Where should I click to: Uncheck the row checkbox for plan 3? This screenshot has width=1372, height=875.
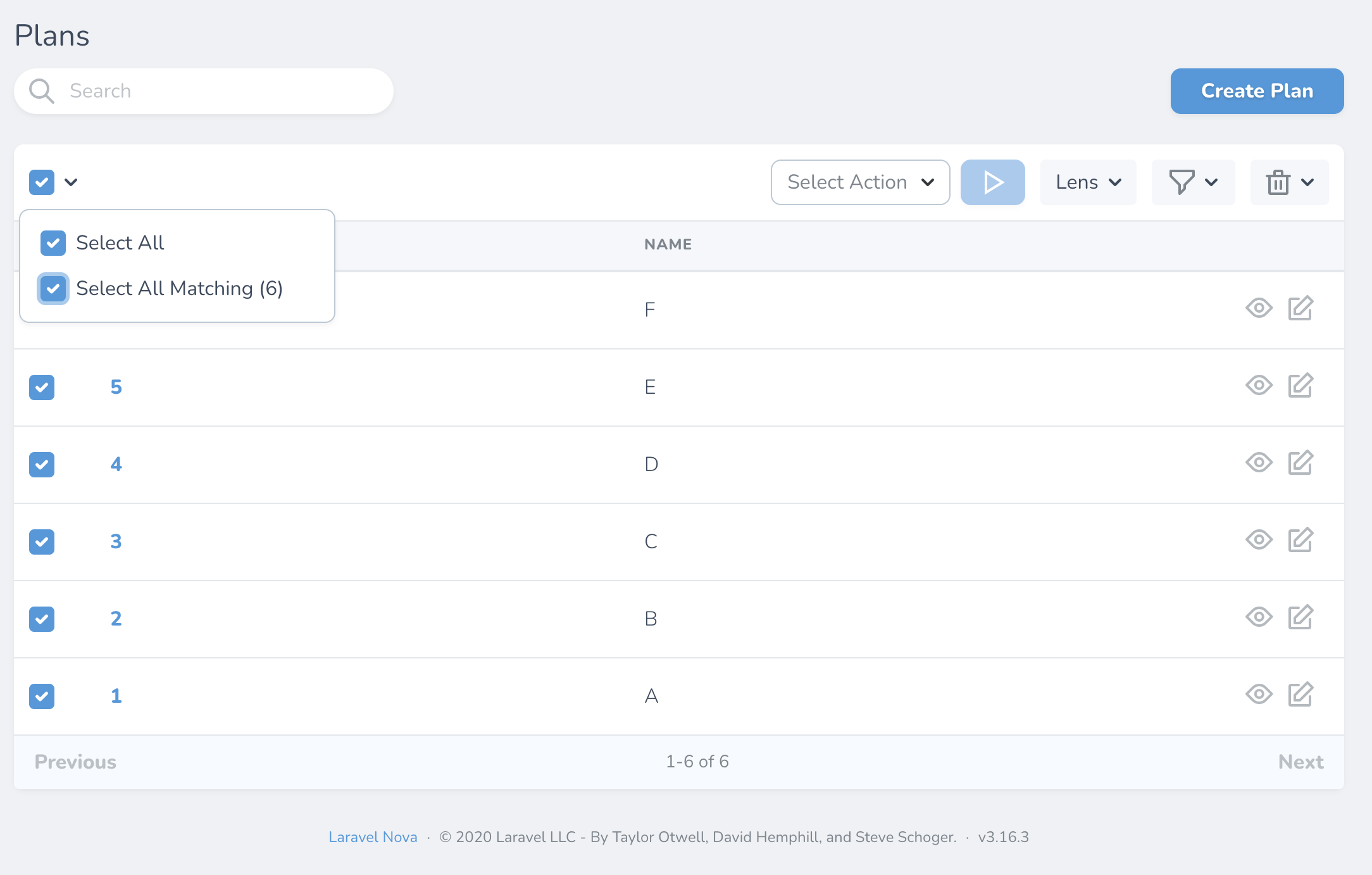point(42,542)
